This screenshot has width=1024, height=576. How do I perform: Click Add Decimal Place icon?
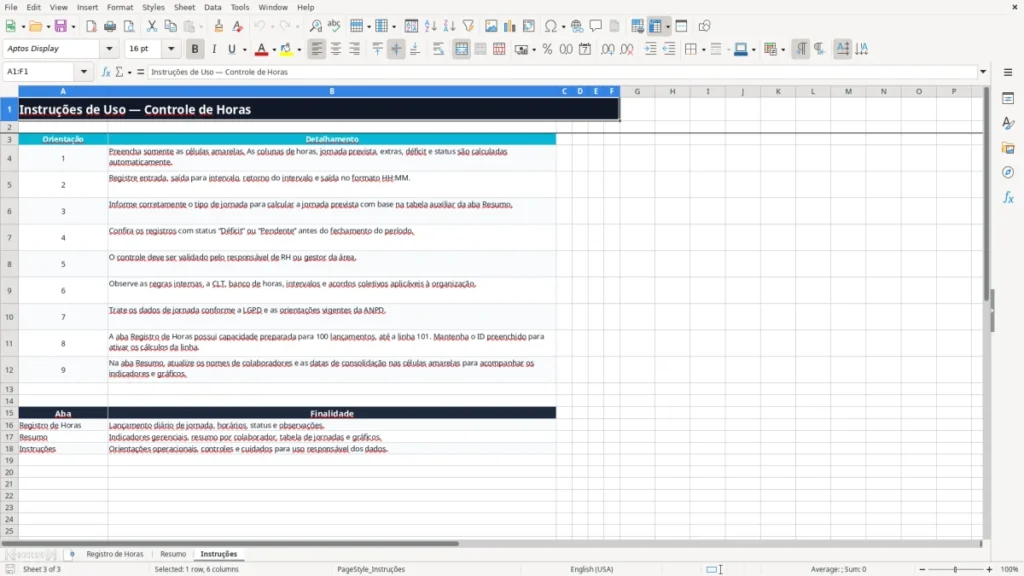[x=608, y=49]
